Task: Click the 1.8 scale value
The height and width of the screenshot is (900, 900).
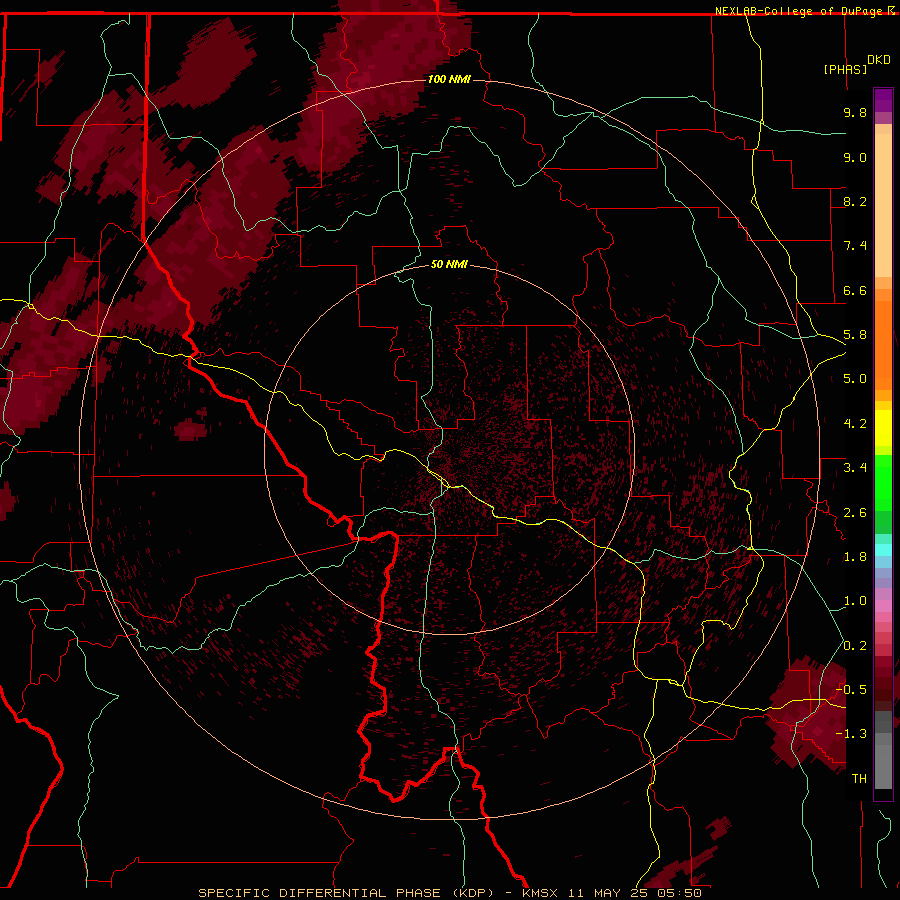Action: 855,557
